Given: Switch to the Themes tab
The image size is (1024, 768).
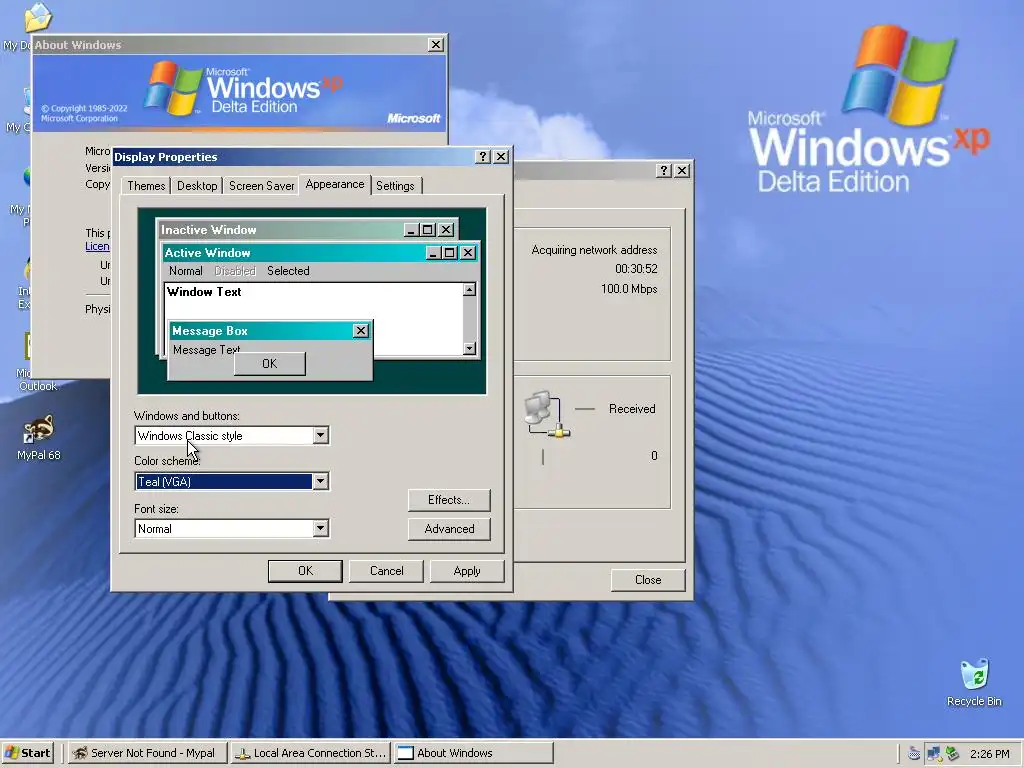Looking at the screenshot, I should 146,185.
